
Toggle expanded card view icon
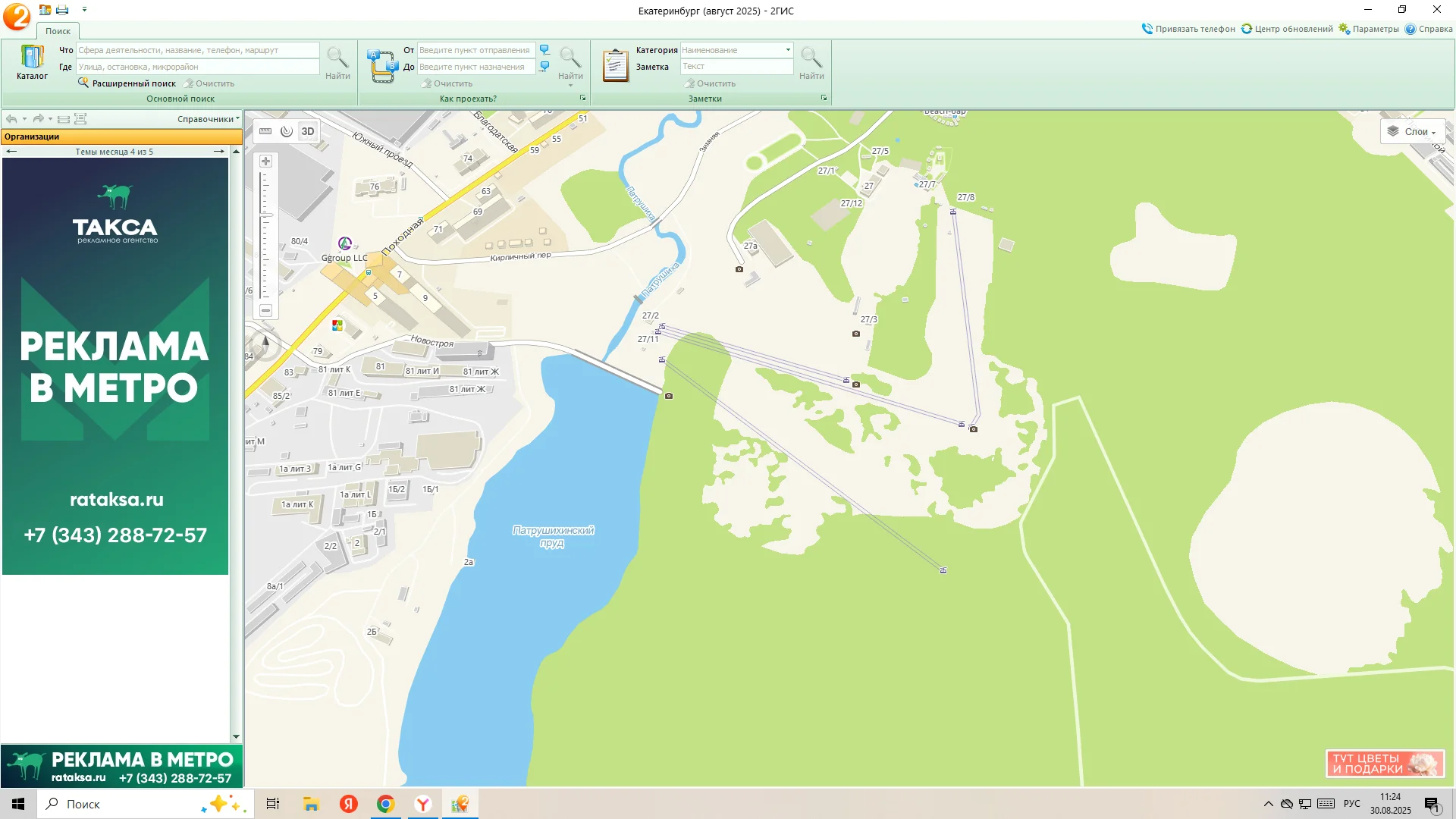tap(80, 119)
